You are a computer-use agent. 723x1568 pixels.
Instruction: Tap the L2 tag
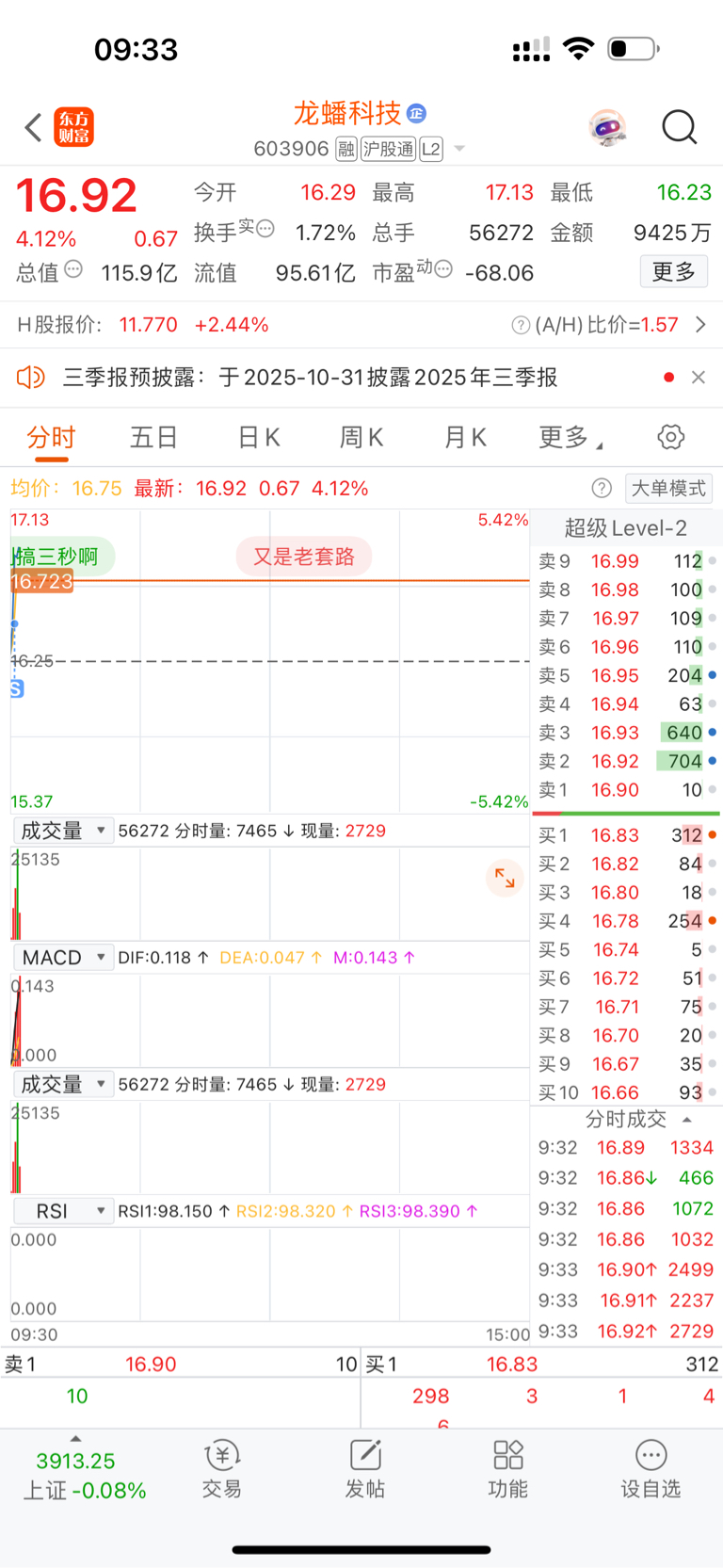pos(431,149)
